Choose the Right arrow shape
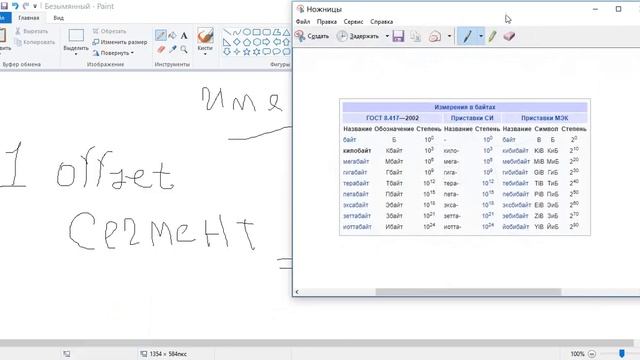 coord(267,42)
